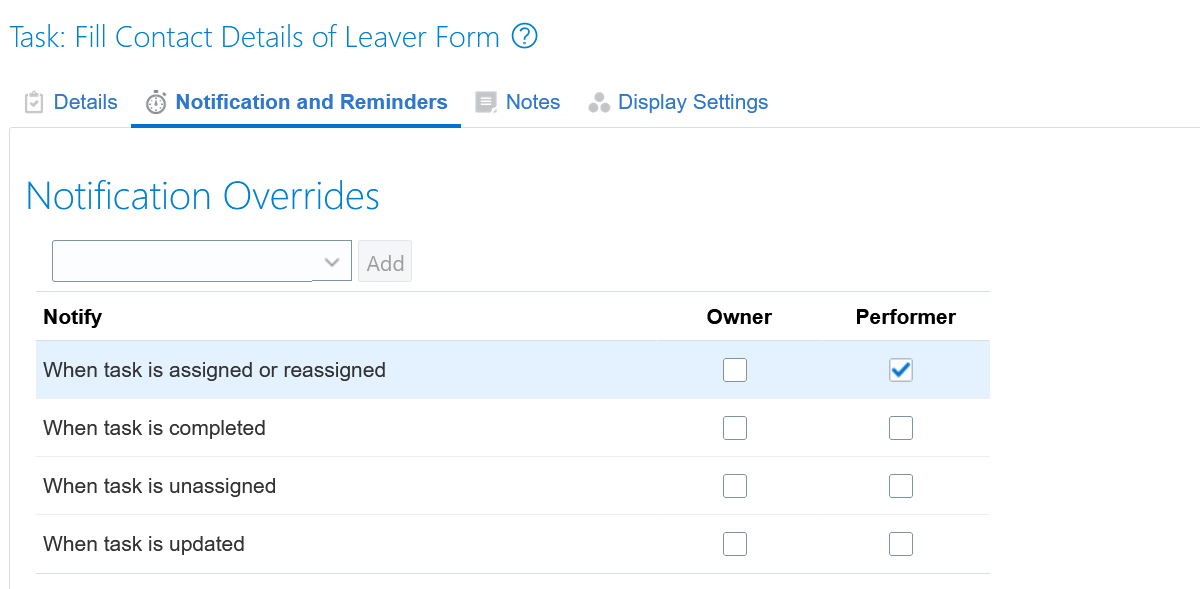Check Owner box for task completed
The width and height of the screenshot is (1200, 589).
point(735,428)
